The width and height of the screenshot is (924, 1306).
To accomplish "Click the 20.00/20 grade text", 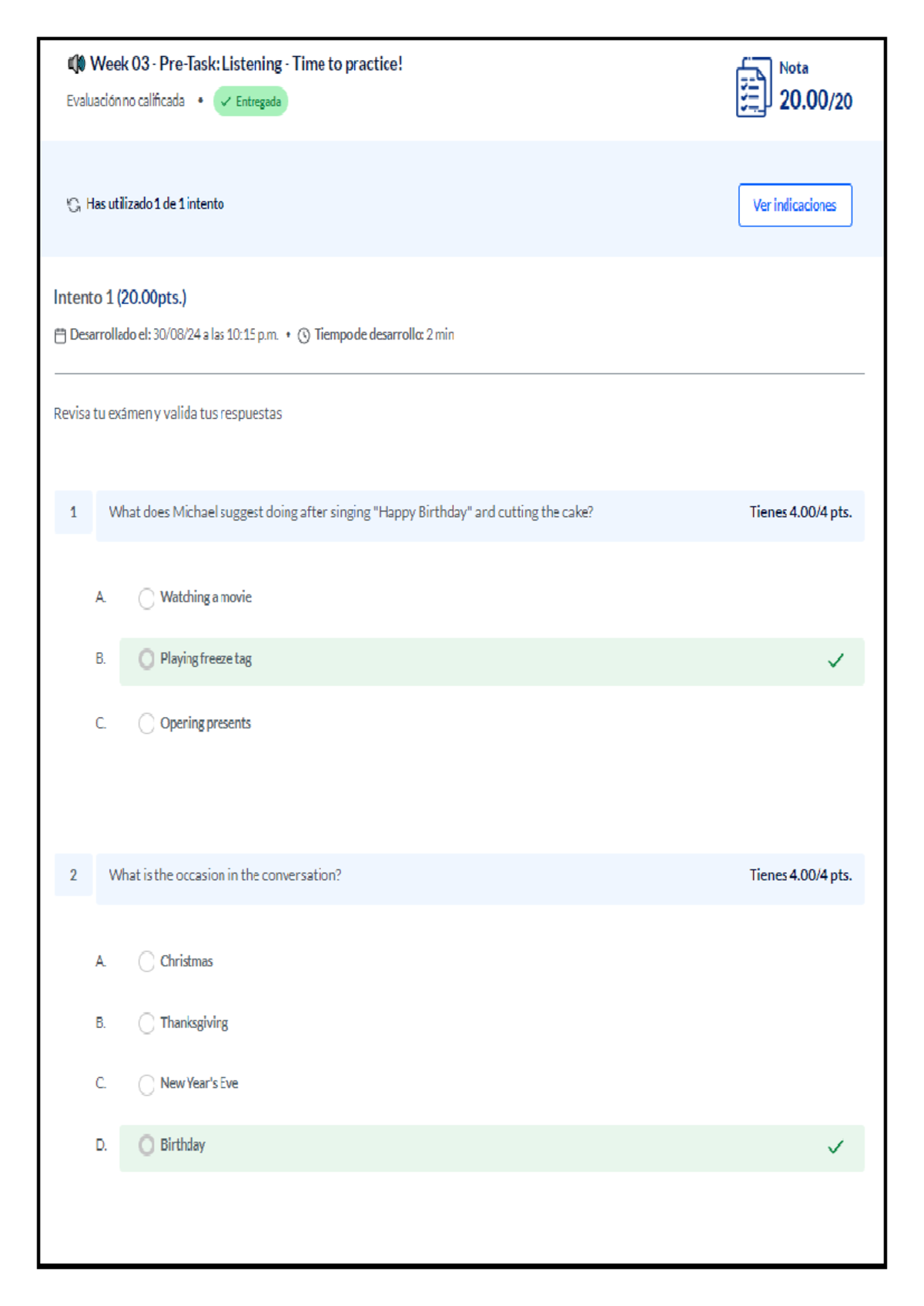I will click(815, 99).
